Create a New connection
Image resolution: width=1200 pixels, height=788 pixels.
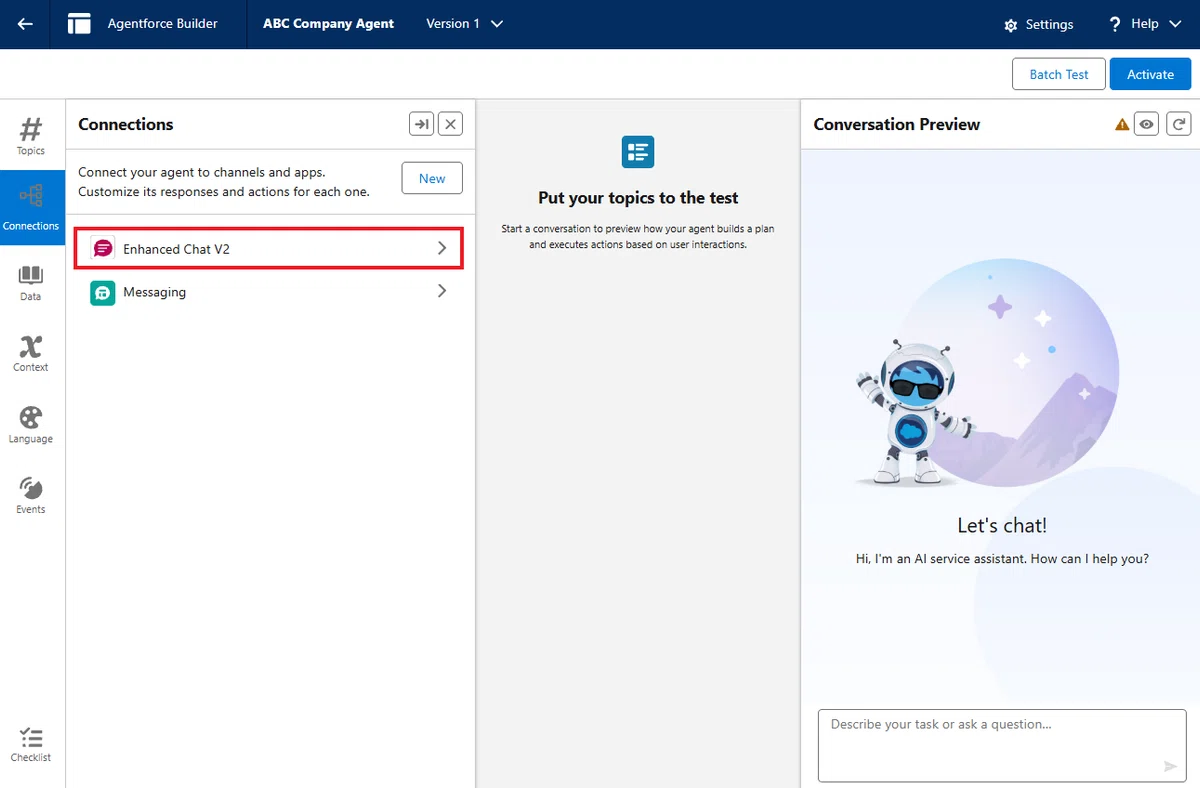click(x=432, y=178)
